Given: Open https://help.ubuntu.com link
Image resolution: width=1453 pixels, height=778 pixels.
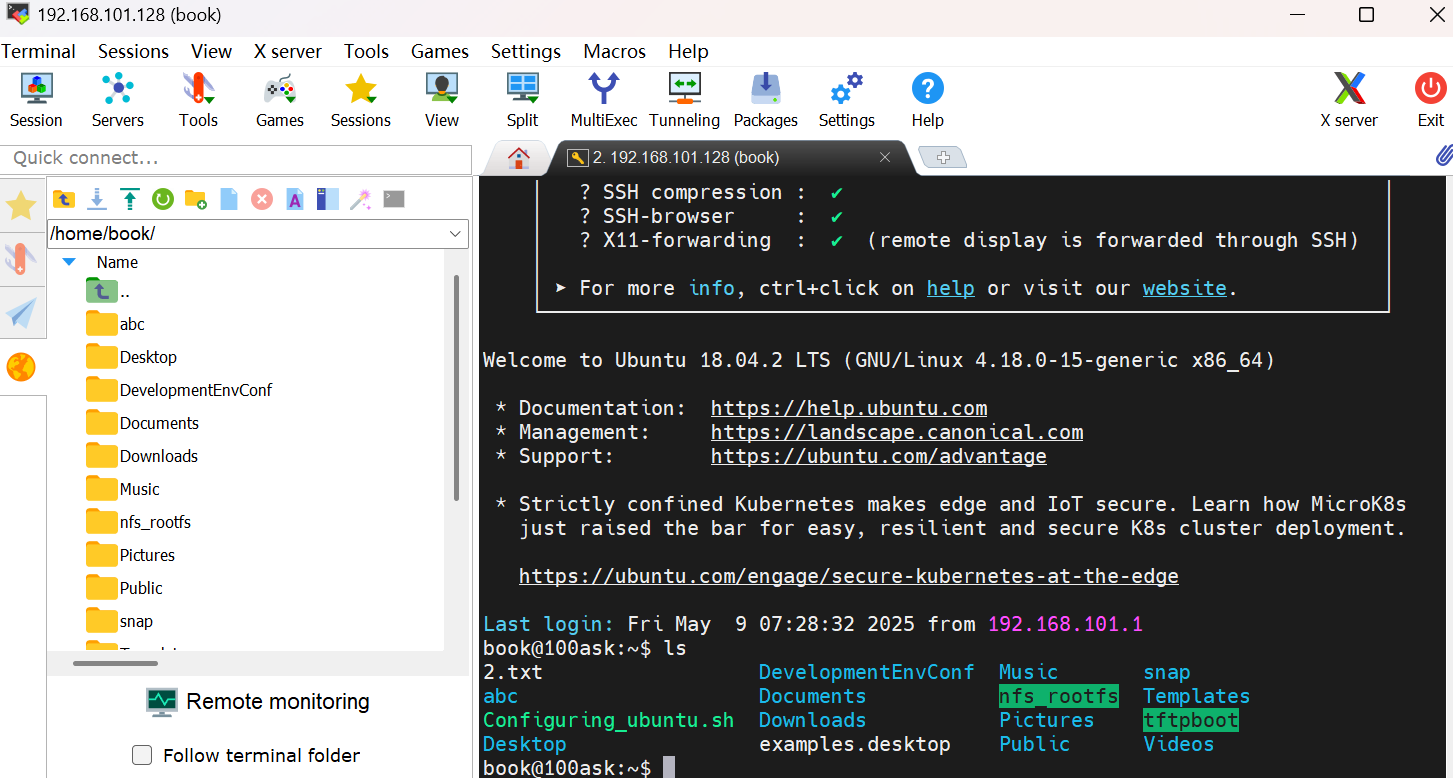Looking at the screenshot, I should (x=849, y=408).
